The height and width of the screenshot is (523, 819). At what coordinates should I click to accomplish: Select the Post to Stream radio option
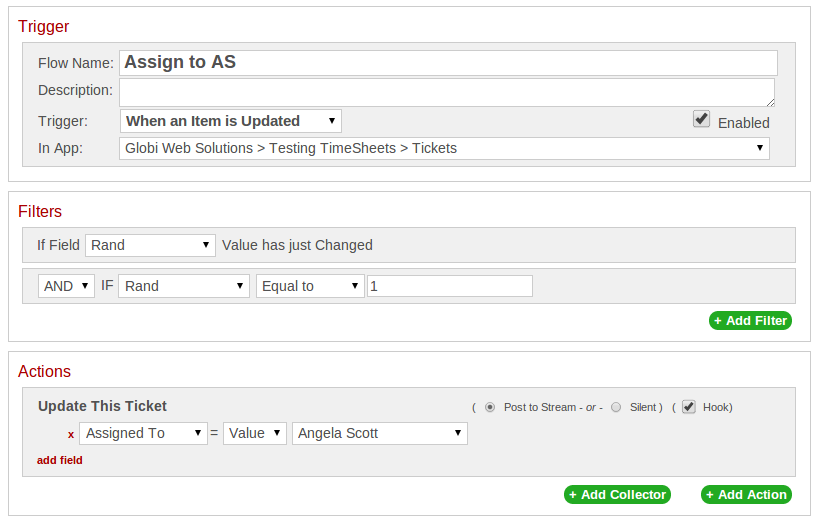coord(490,407)
